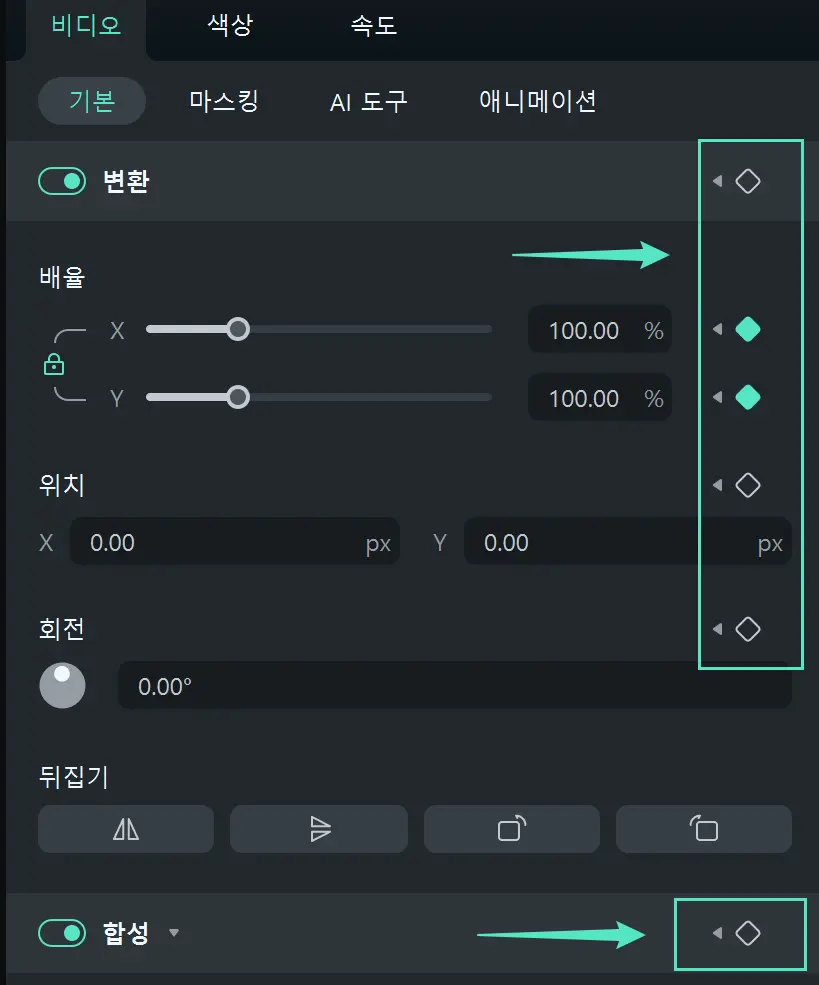Open the 마스킹 sub-tab
The height and width of the screenshot is (985, 819).
(x=224, y=101)
